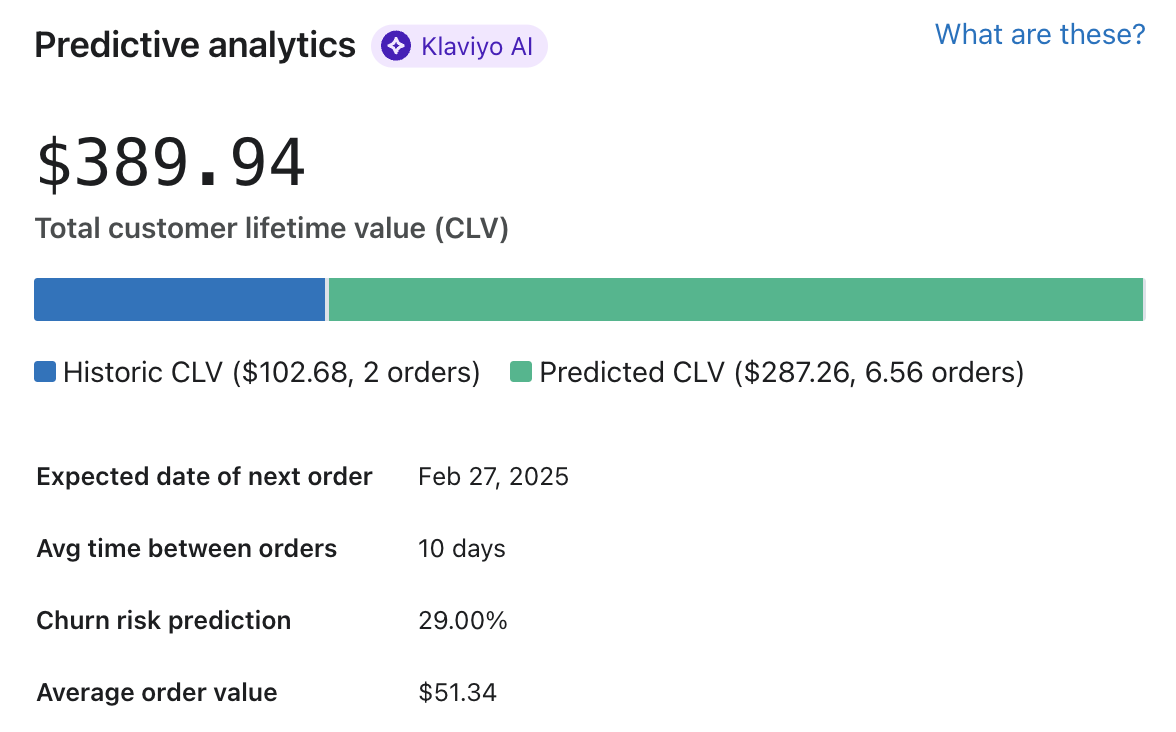Toggle the Klaviyo AI indicator
Image resolution: width=1176 pixels, height=732 pixels.
(x=459, y=45)
